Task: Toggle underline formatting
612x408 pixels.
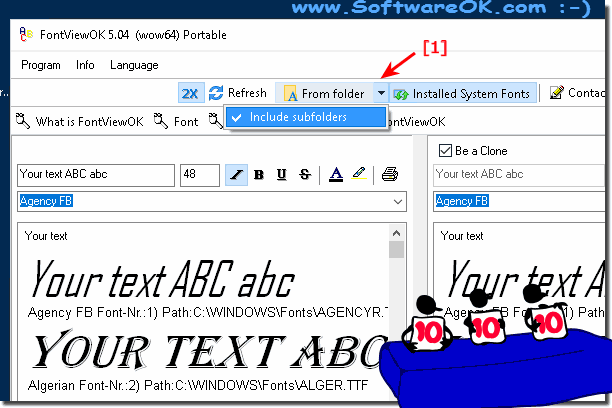Action: click(x=281, y=175)
